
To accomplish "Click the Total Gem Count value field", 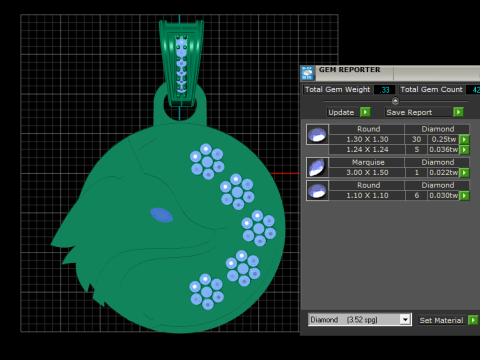I will [474, 90].
